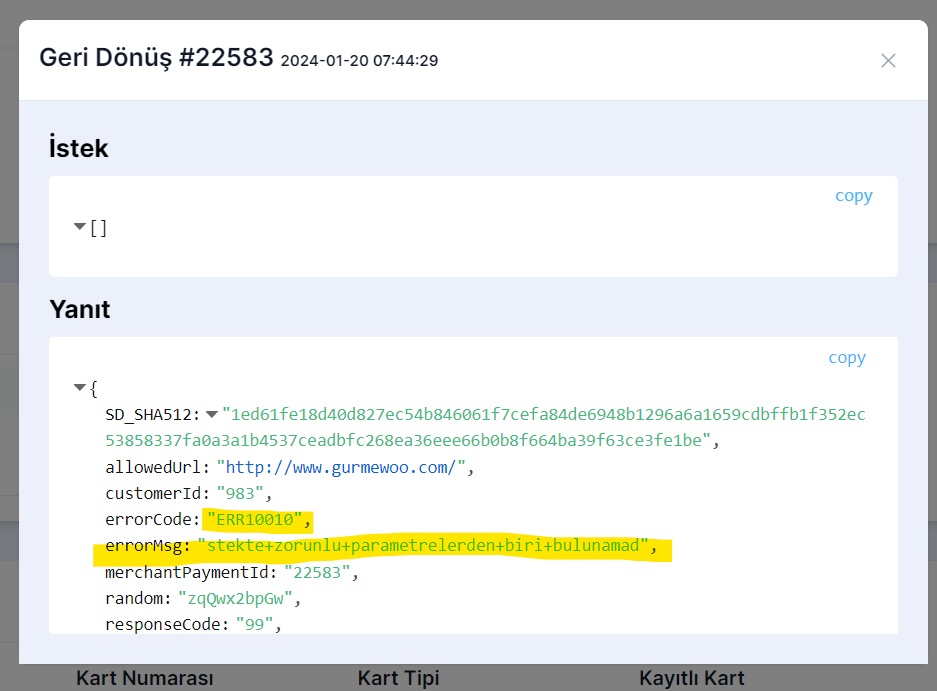Click the 2024-01-20 07:44:29 timestamp
The width and height of the screenshot is (937, 691).
point(359,61)
